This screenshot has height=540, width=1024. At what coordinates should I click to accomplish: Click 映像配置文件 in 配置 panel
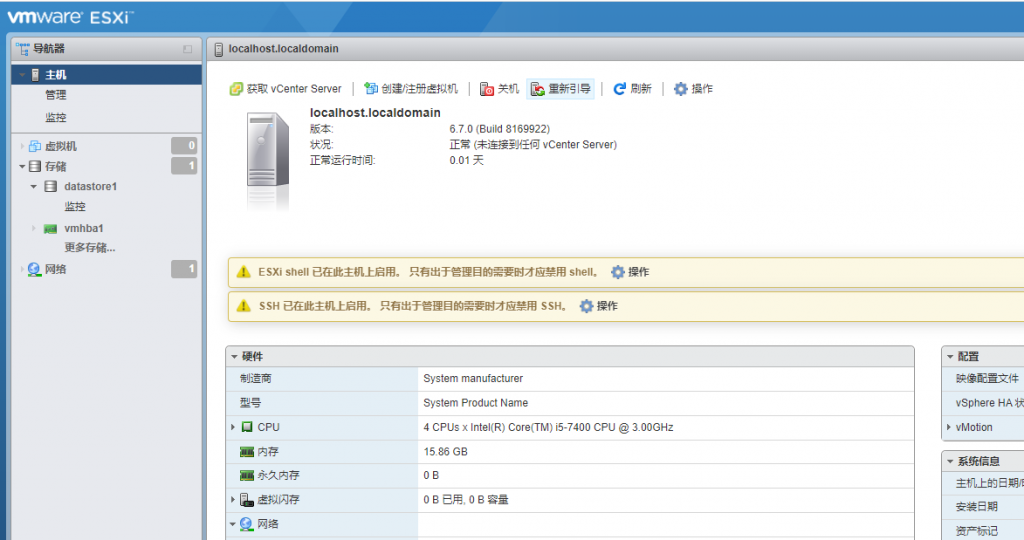coord(987,379)
